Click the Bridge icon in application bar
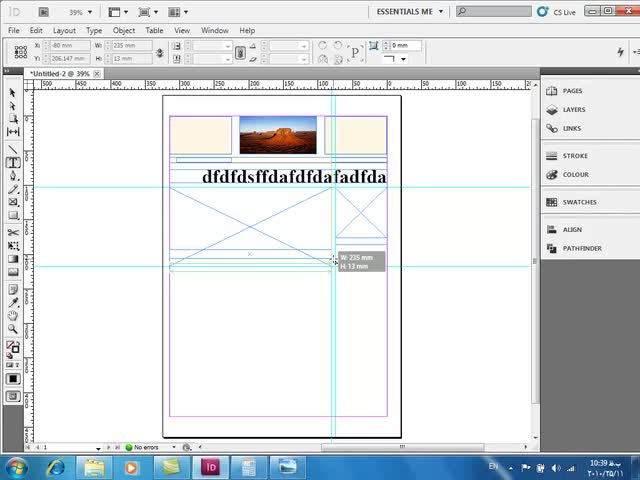The width and height of the screenshot is (640, 480). 44,12
